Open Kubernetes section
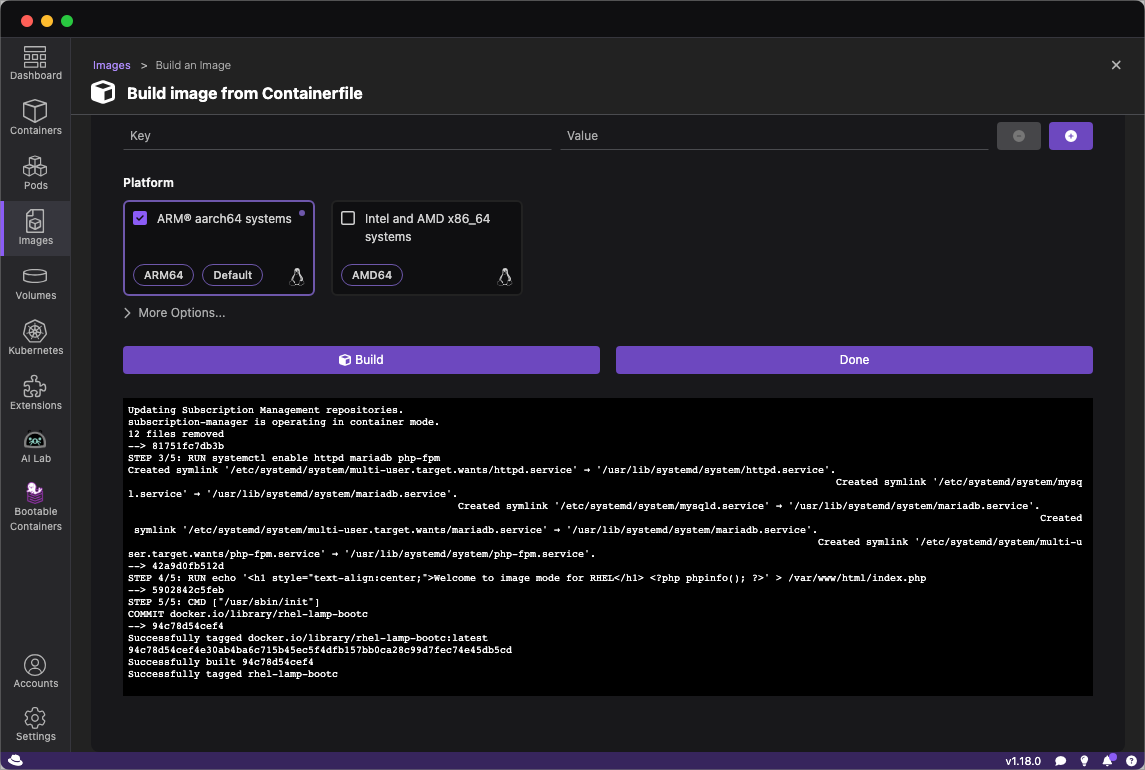This screenshot has height=770, width=1145. point(35,338)
